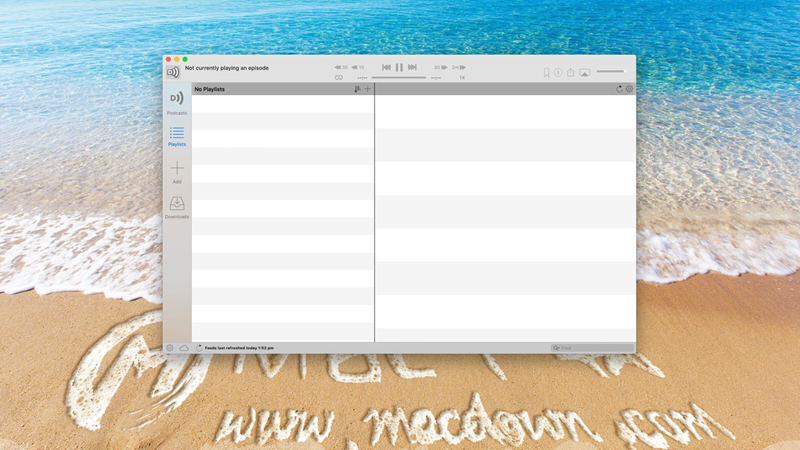Click 'Feeds last refreshed today' status text
Screen dimensions: 800x450
pos(239,348)
